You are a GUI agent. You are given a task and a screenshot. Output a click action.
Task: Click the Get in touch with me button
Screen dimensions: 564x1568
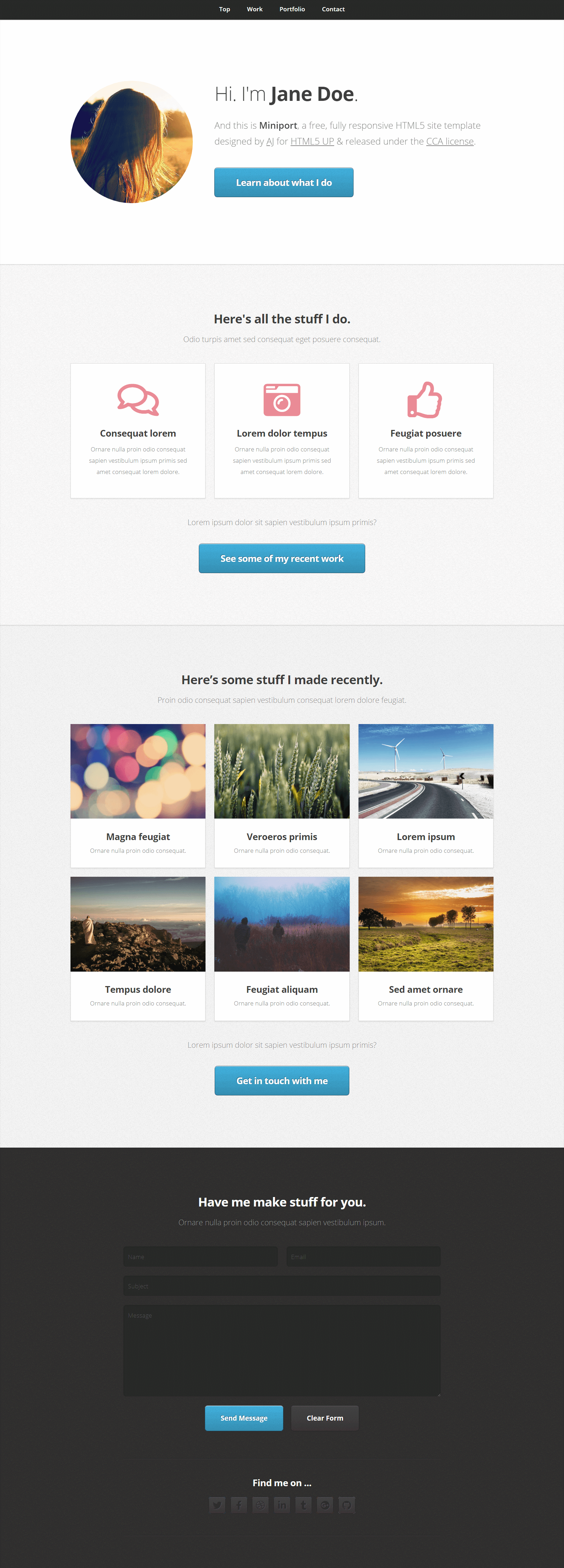pyautogui.click(x=282, y=1081)
